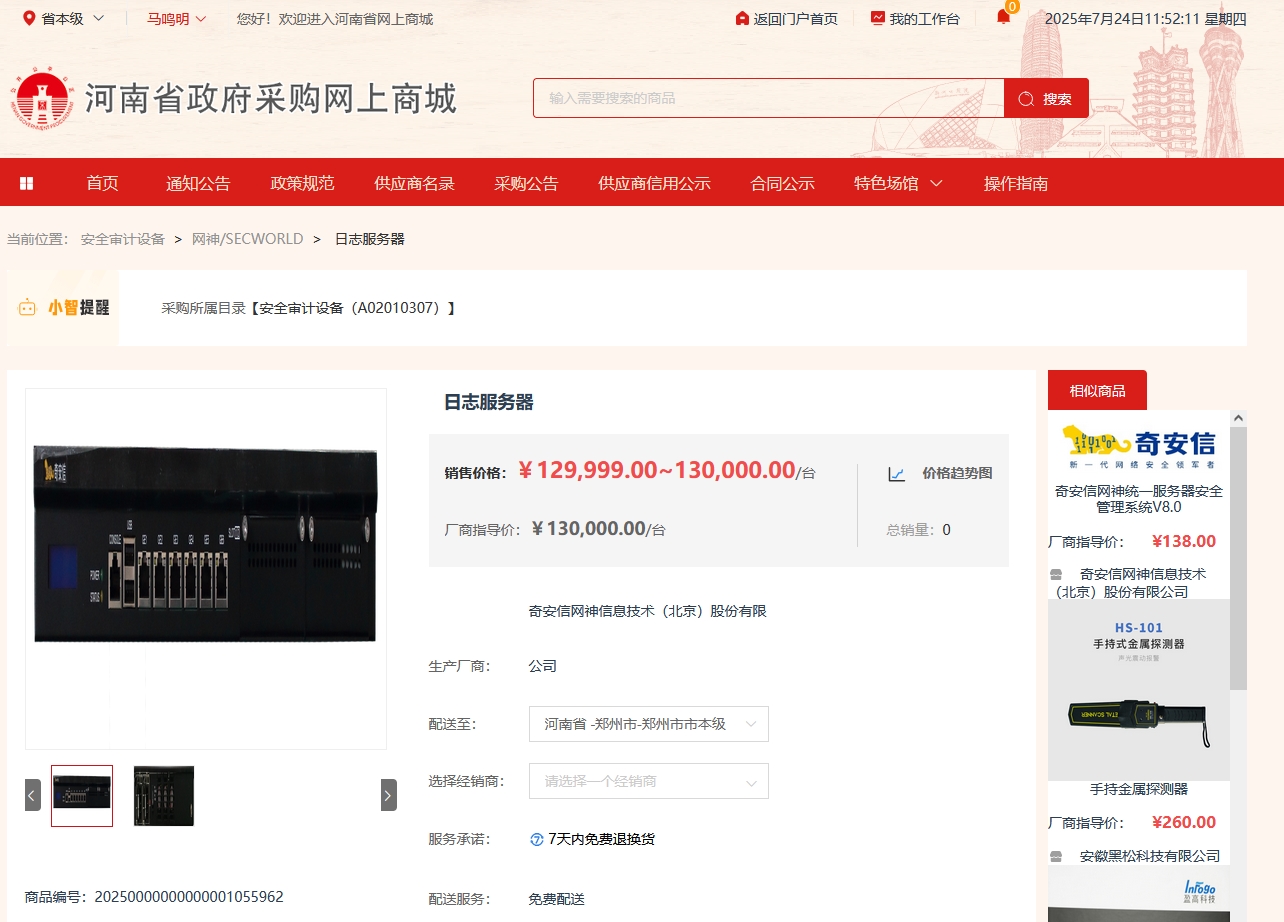Expand the 马鸣明 user menu

pos(177,19)
